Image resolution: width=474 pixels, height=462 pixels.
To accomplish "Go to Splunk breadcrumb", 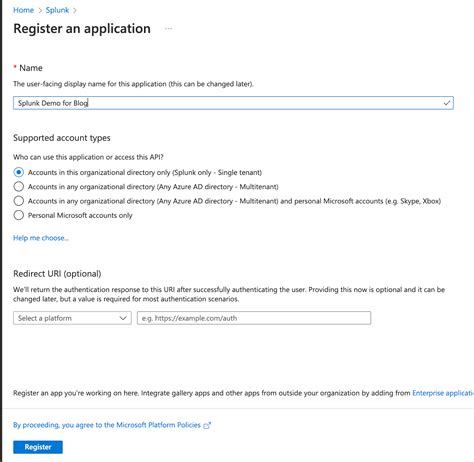I will [x=57, y=10].
